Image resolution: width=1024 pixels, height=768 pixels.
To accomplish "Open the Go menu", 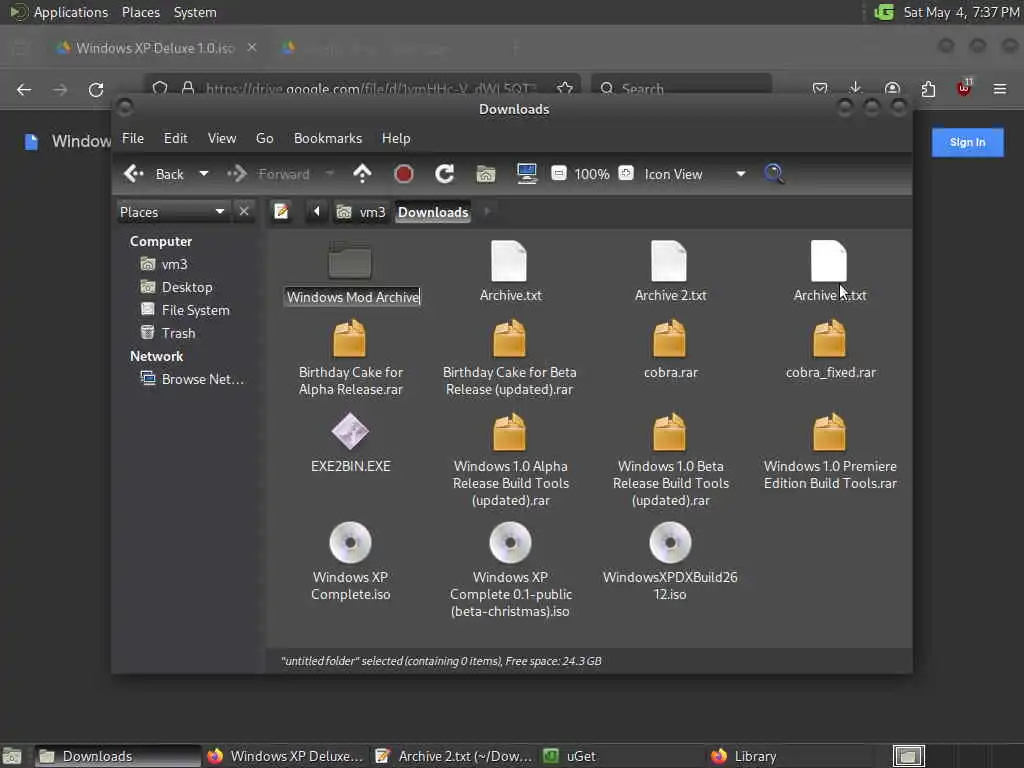I will [x=264, y=138].
